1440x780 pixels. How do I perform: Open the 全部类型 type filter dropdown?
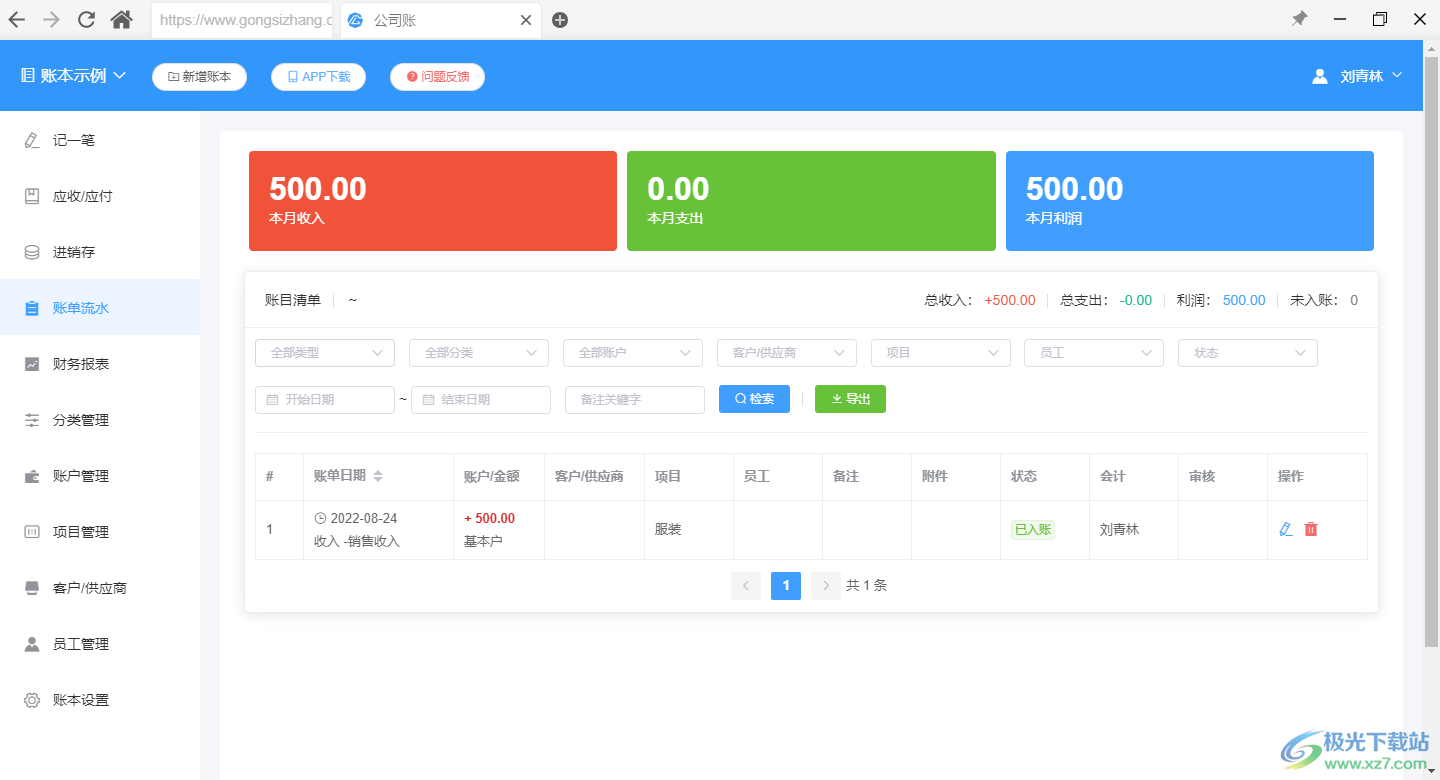(x=324, y=352)
